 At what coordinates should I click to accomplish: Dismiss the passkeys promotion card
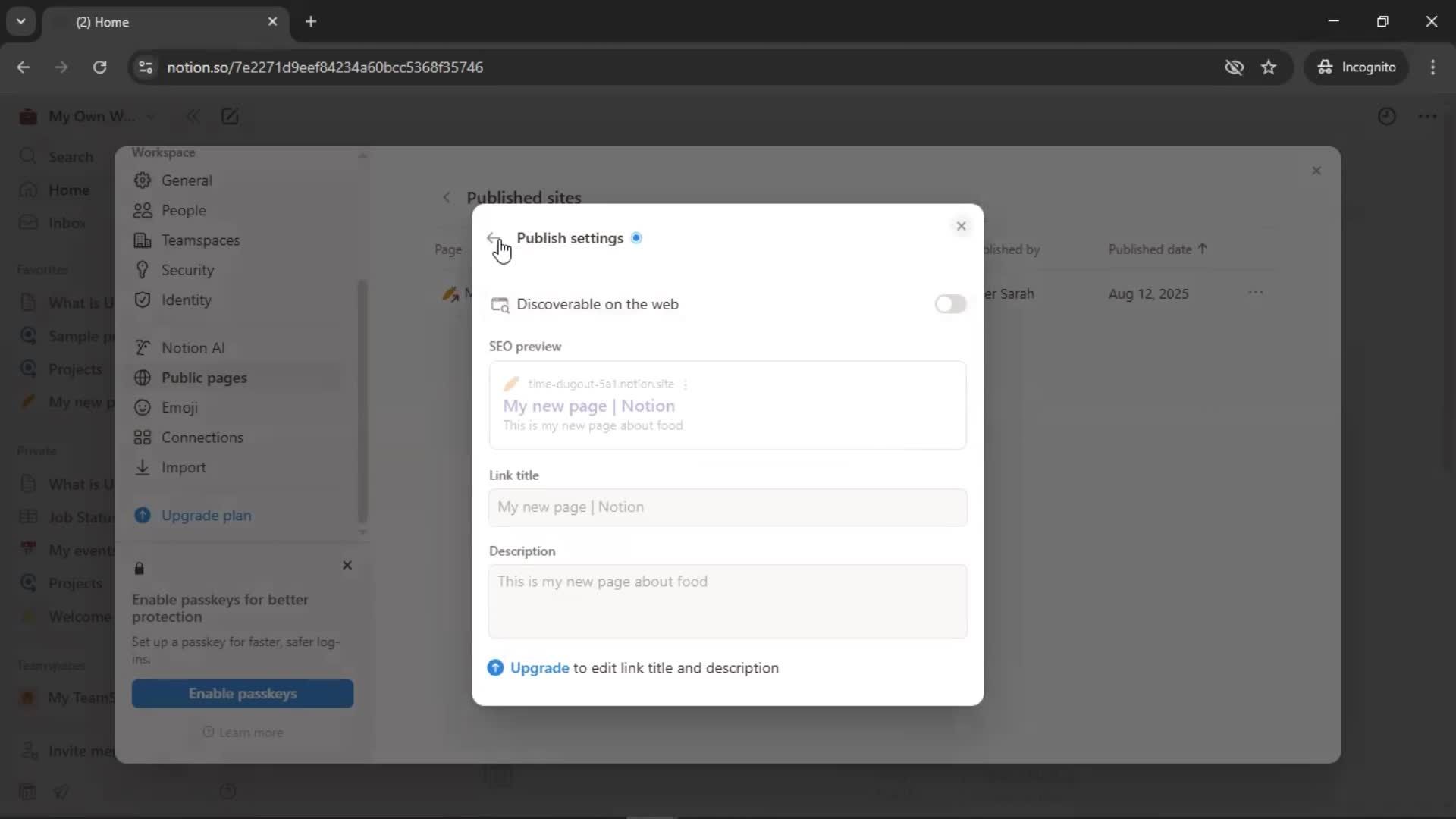[347, 566]
